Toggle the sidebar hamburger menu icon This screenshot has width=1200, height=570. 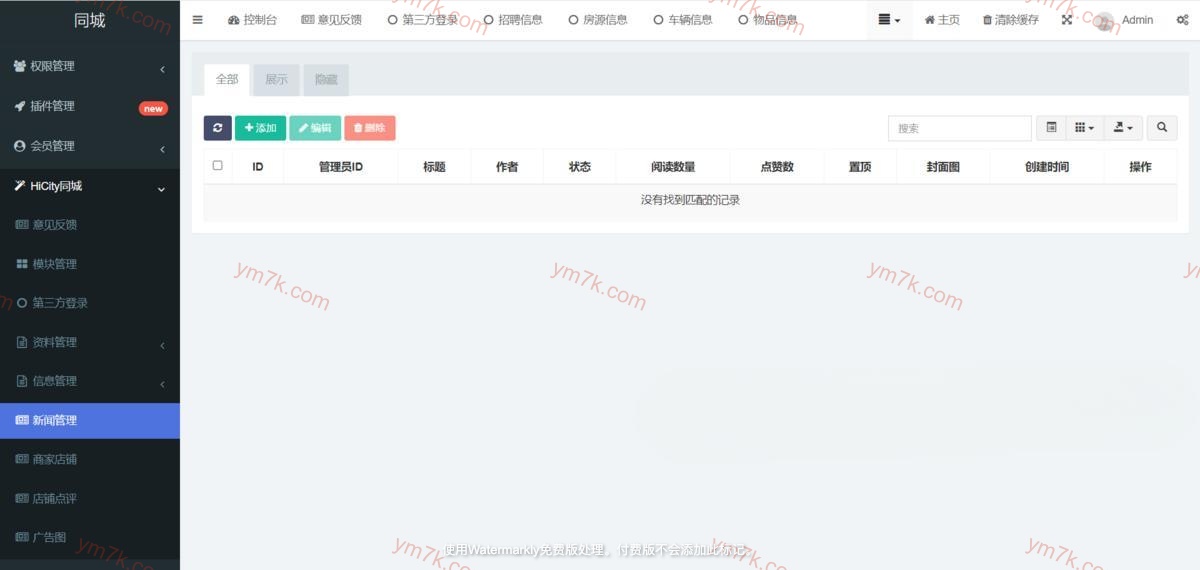197,20
